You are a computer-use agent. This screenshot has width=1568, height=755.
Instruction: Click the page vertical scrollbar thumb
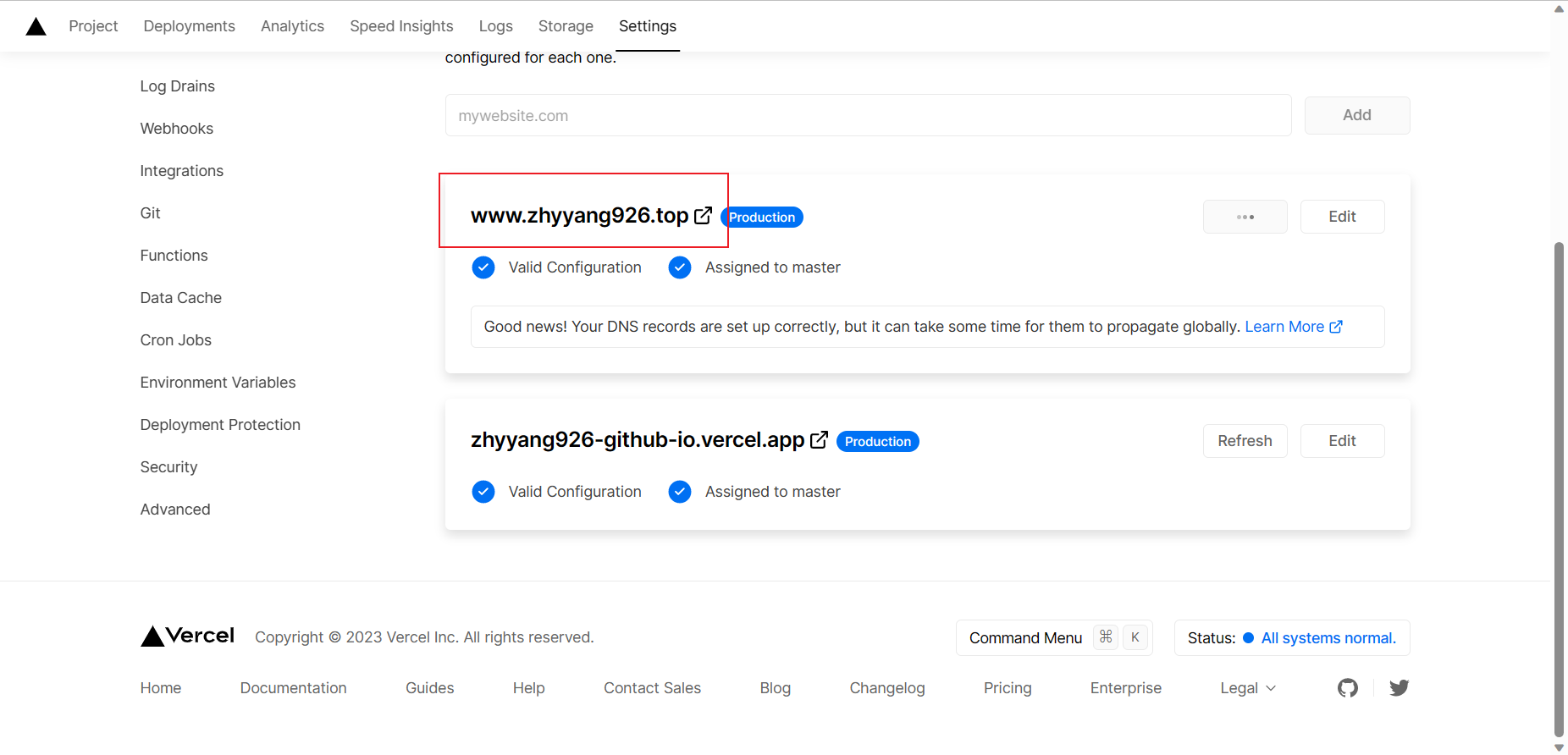[1559, 489]
